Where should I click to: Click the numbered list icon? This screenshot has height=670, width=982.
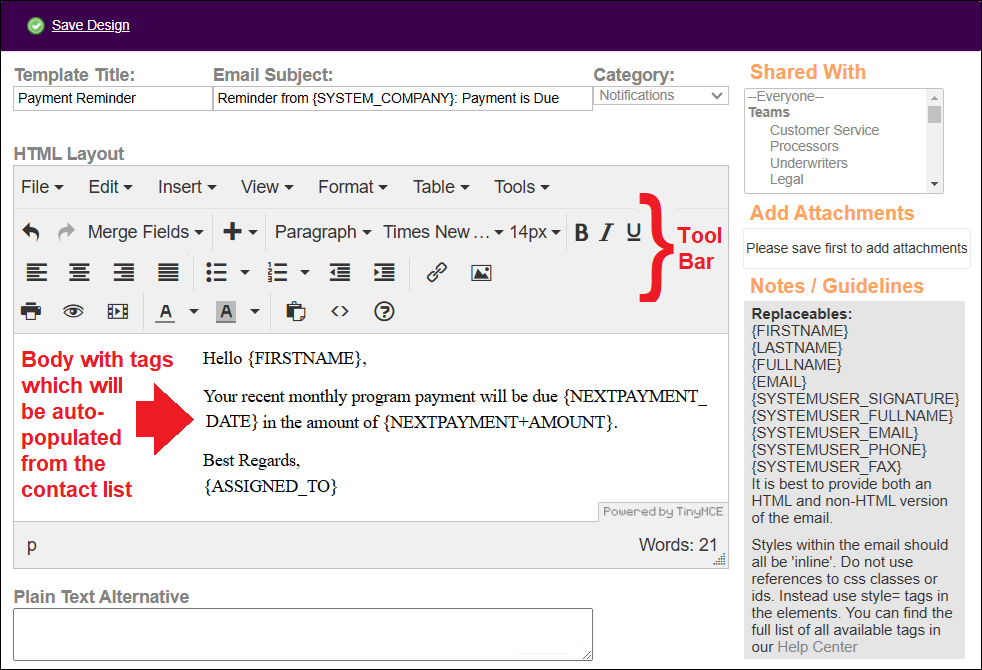pyautogui.click(x=277, y=272)
